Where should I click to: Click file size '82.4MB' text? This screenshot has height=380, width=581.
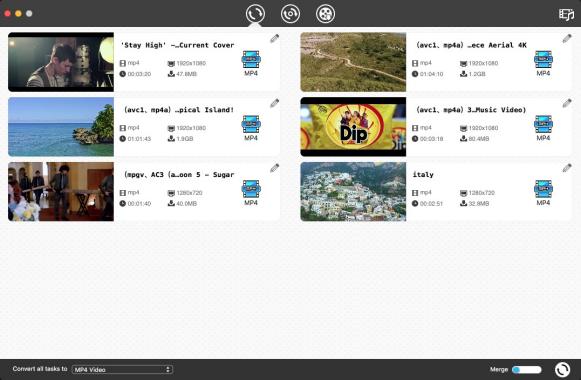(479, 139)
